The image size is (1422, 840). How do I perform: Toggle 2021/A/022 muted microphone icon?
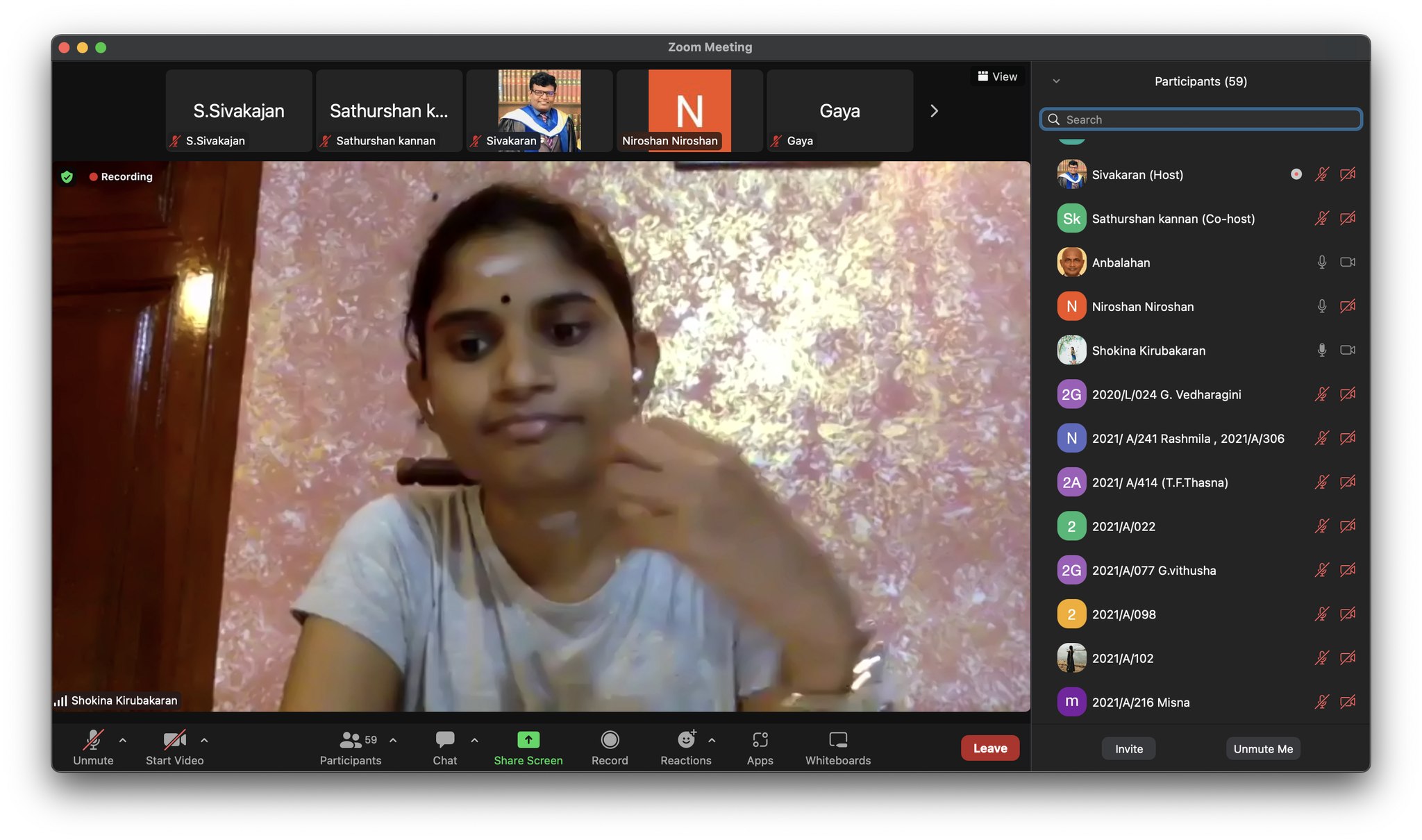click(1322, 526)
